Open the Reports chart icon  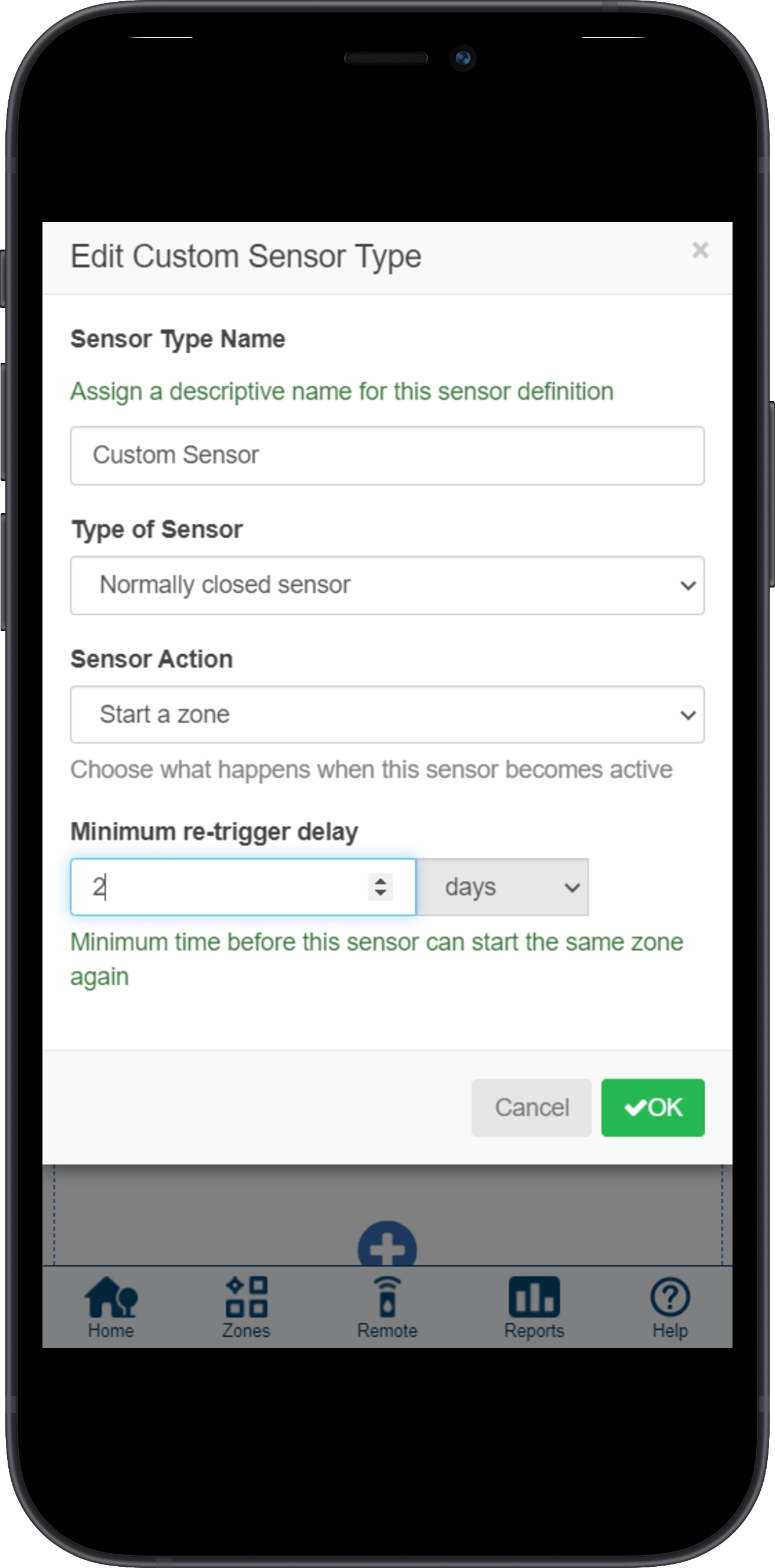[534, 1297]
